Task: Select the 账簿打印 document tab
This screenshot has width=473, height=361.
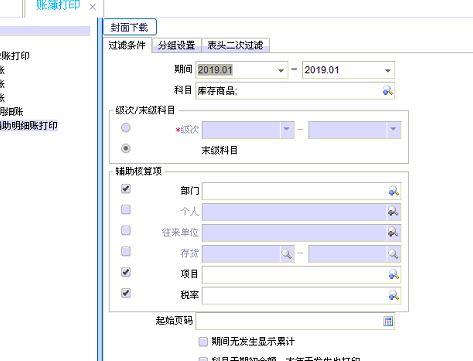Action: point(58,6)
